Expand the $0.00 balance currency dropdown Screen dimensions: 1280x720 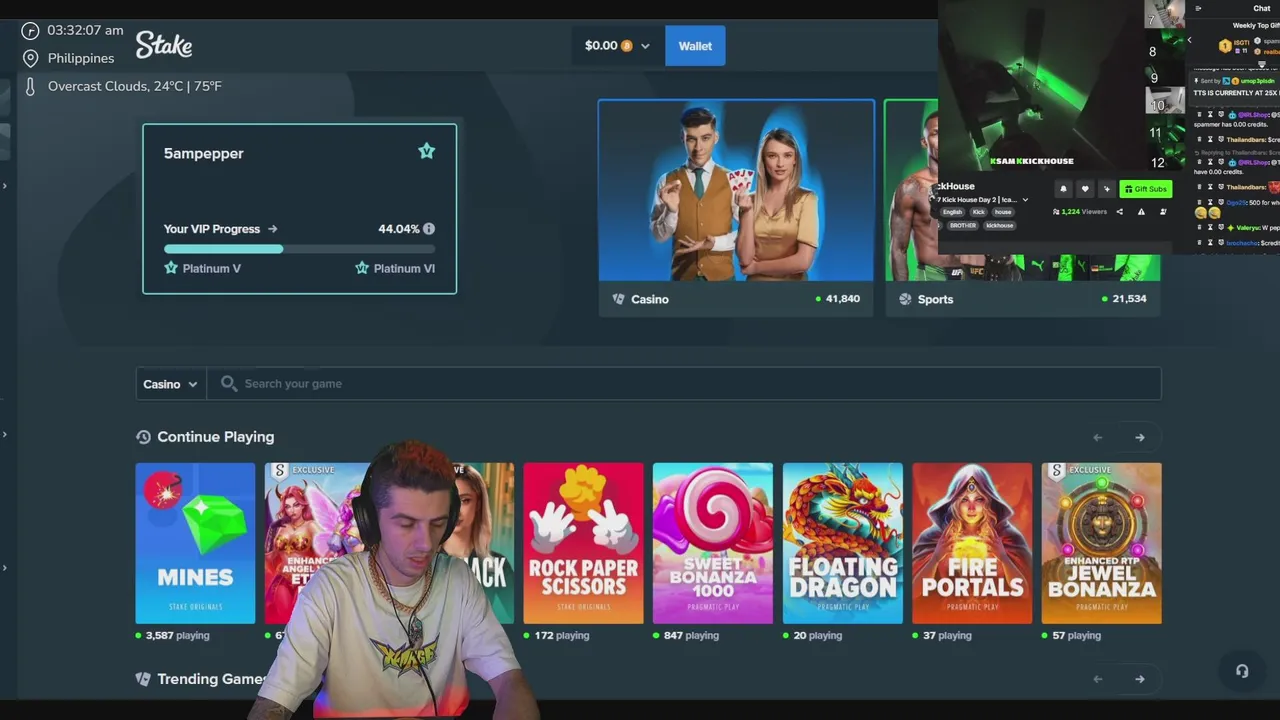tap(645, 46)
